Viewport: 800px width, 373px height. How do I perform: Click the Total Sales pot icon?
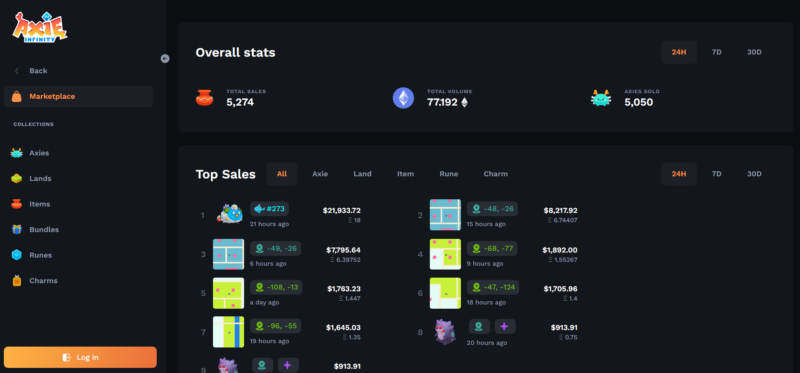[x=205, y=97]
